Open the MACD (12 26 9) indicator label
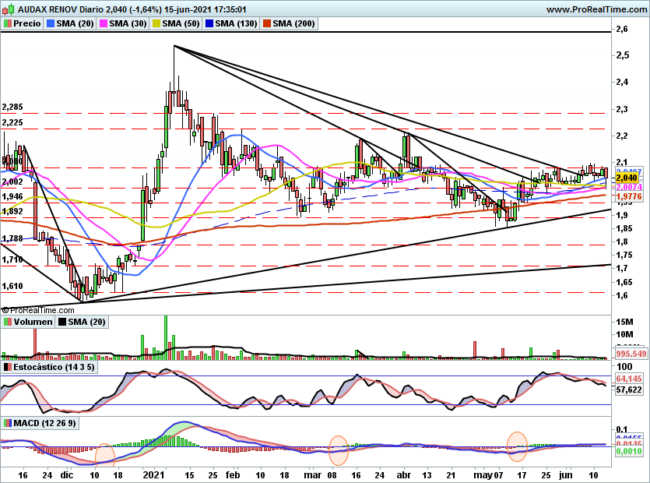The height and width of the screenshot is (483, 650). click(x=40, y=423)
